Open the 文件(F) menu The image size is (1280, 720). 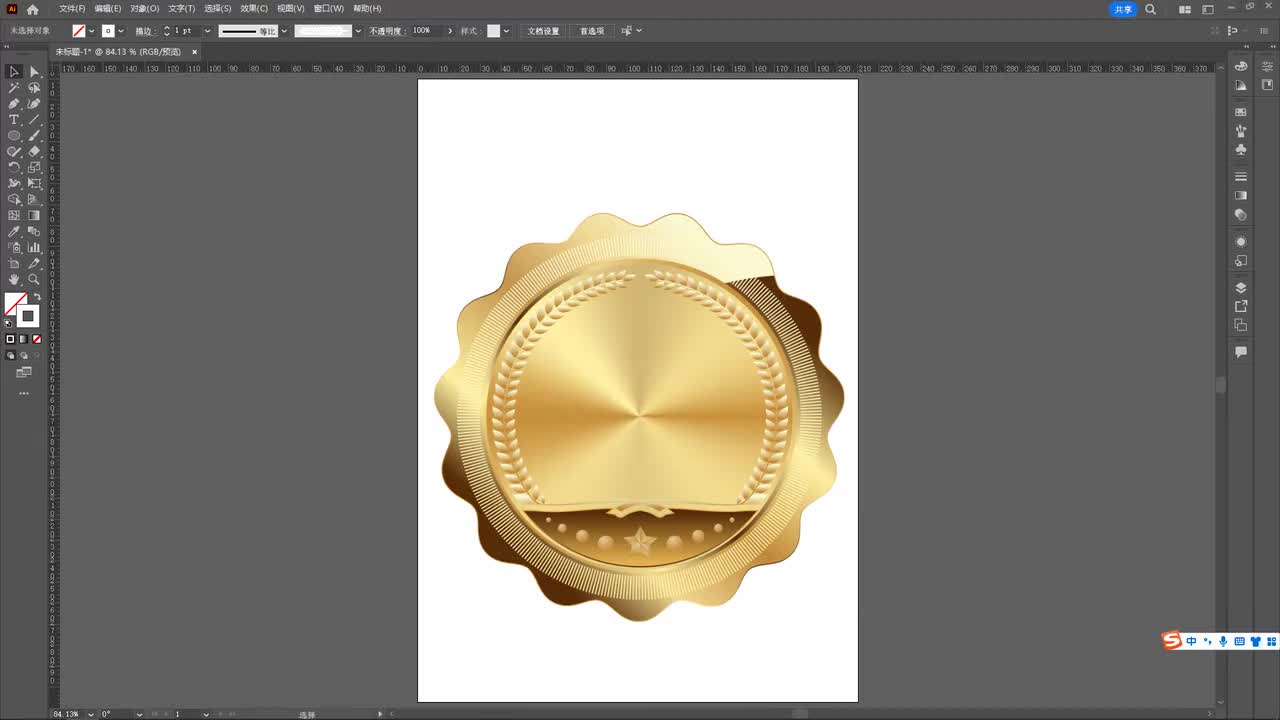coord(72,9)
